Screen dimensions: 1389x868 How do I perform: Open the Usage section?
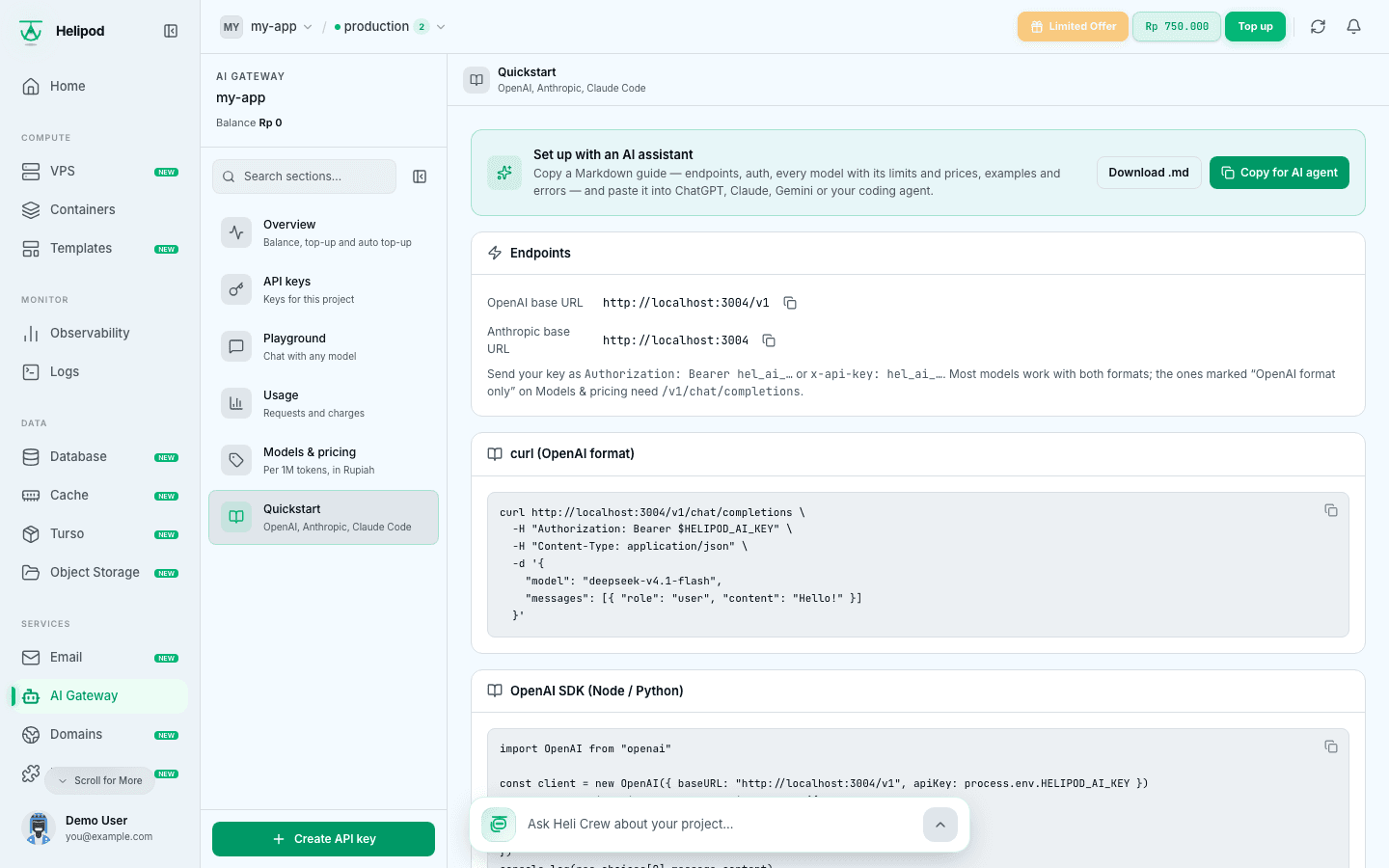tap(323, 403)
